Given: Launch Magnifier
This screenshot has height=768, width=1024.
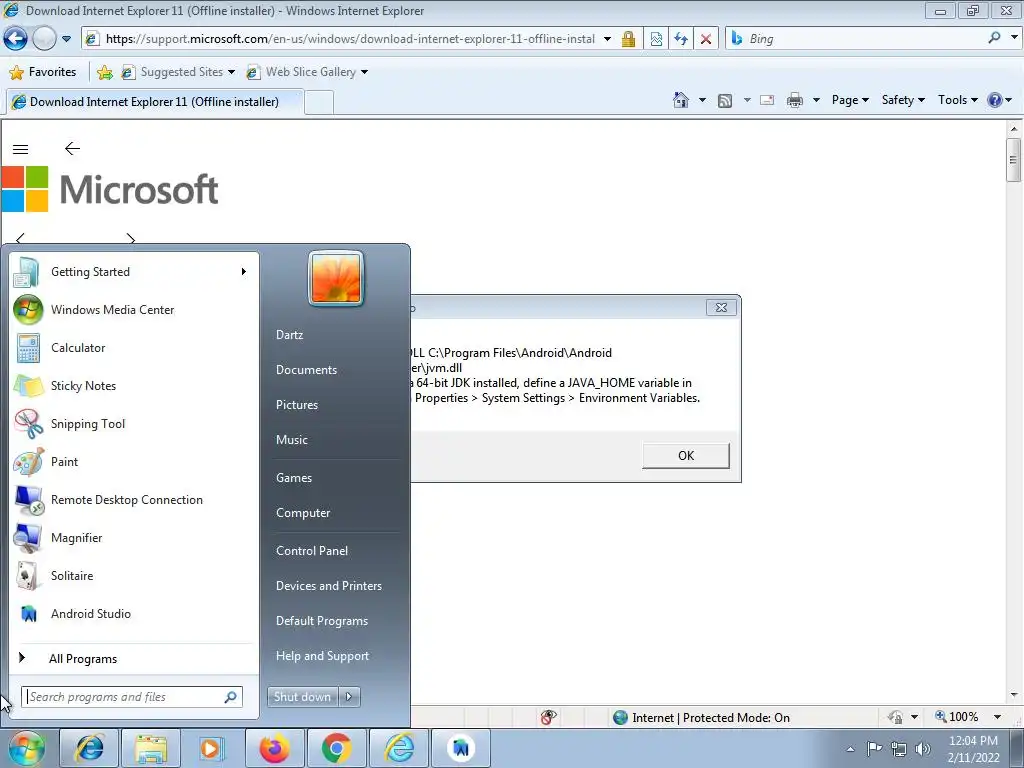Looking at the screenshot, I should 134,537.
